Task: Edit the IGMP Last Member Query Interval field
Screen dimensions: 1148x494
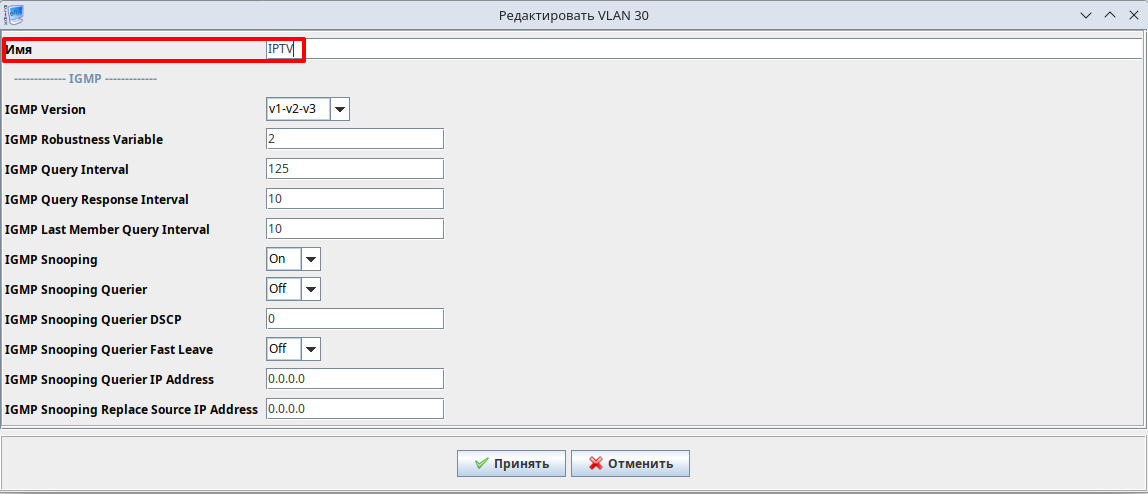Action: coord(354,229)
